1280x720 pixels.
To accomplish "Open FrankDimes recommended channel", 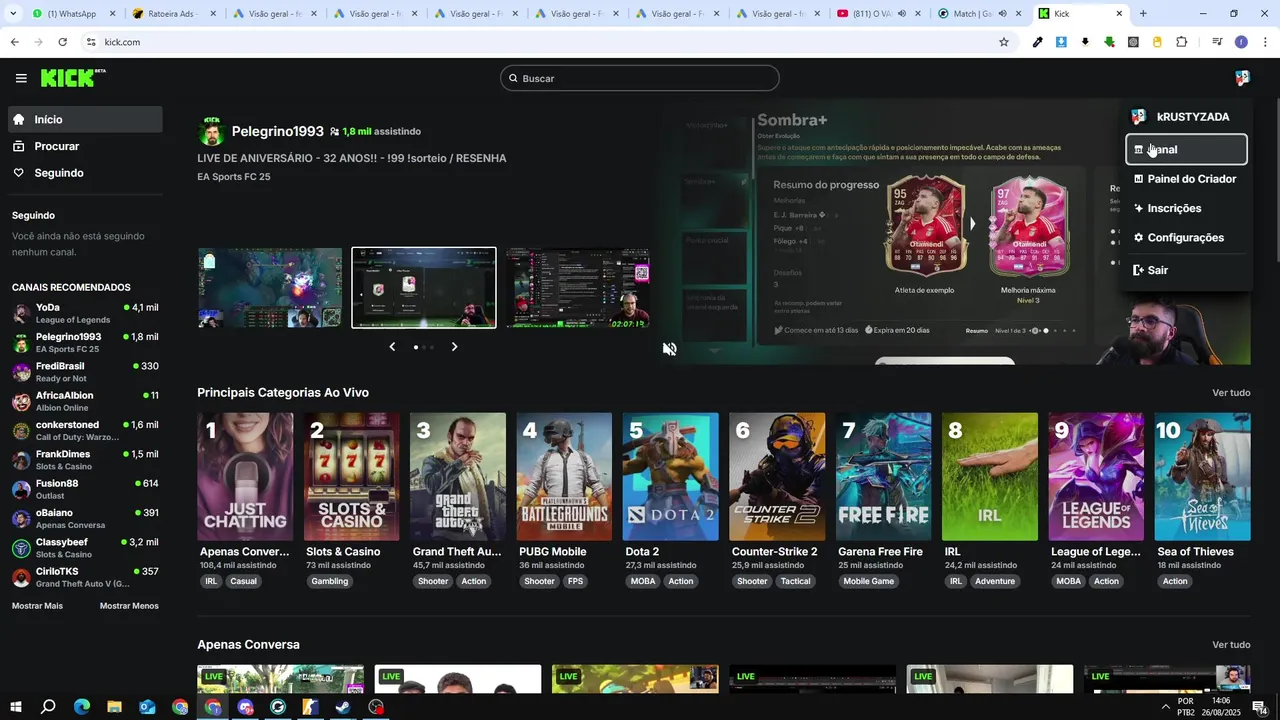I will click(x=85, y=460).
